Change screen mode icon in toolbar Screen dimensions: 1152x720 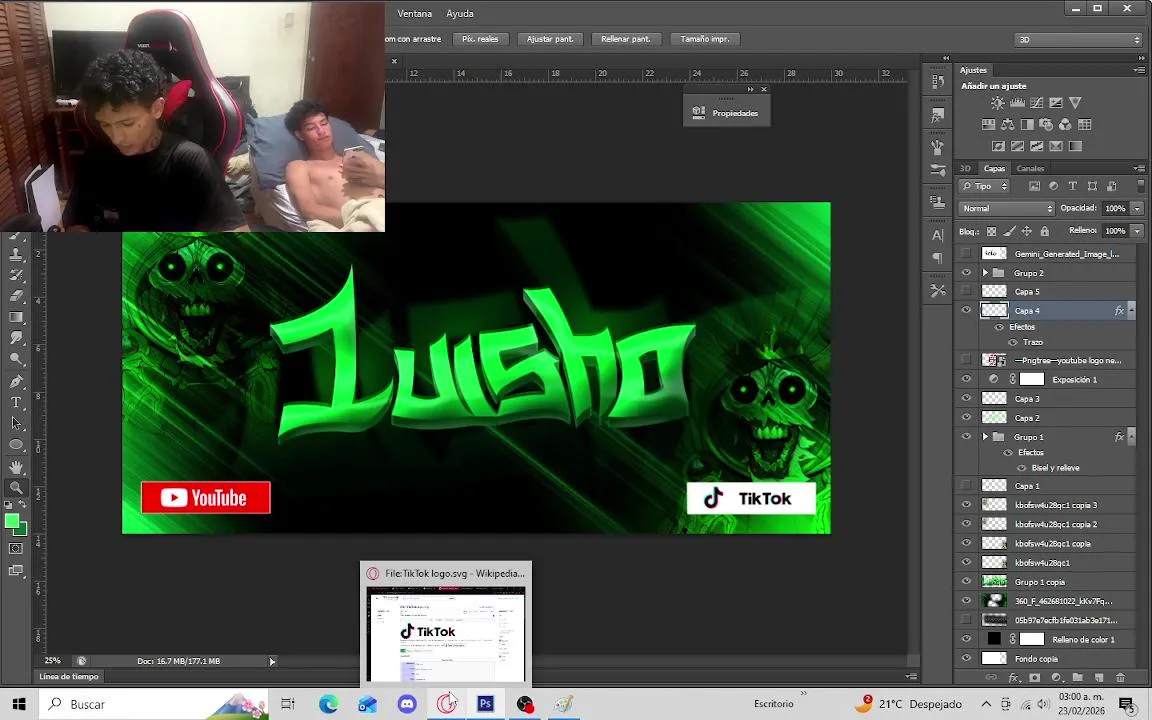click(16, 571)
